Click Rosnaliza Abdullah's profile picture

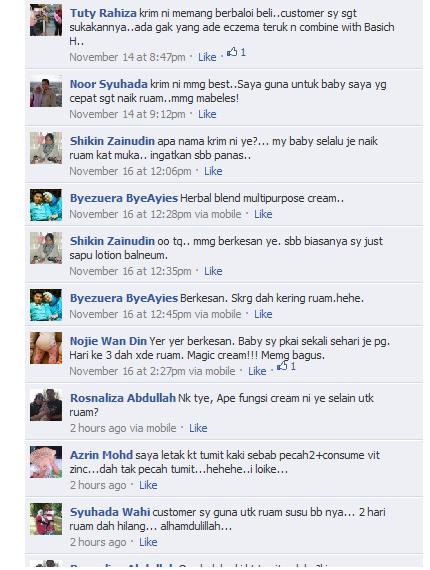(46, 405)
